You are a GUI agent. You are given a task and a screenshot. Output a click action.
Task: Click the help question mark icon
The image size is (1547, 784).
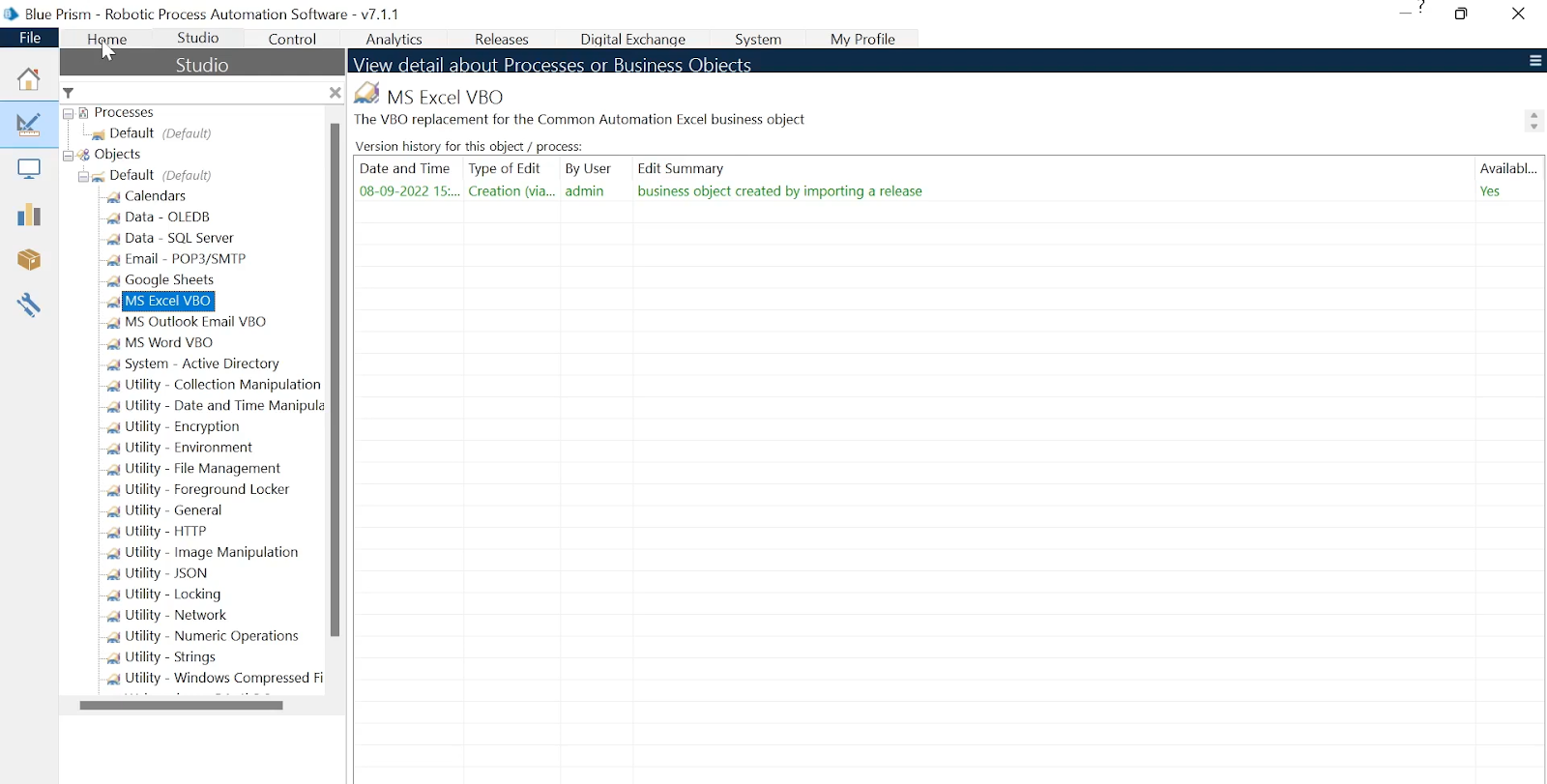coord(1421,7)
